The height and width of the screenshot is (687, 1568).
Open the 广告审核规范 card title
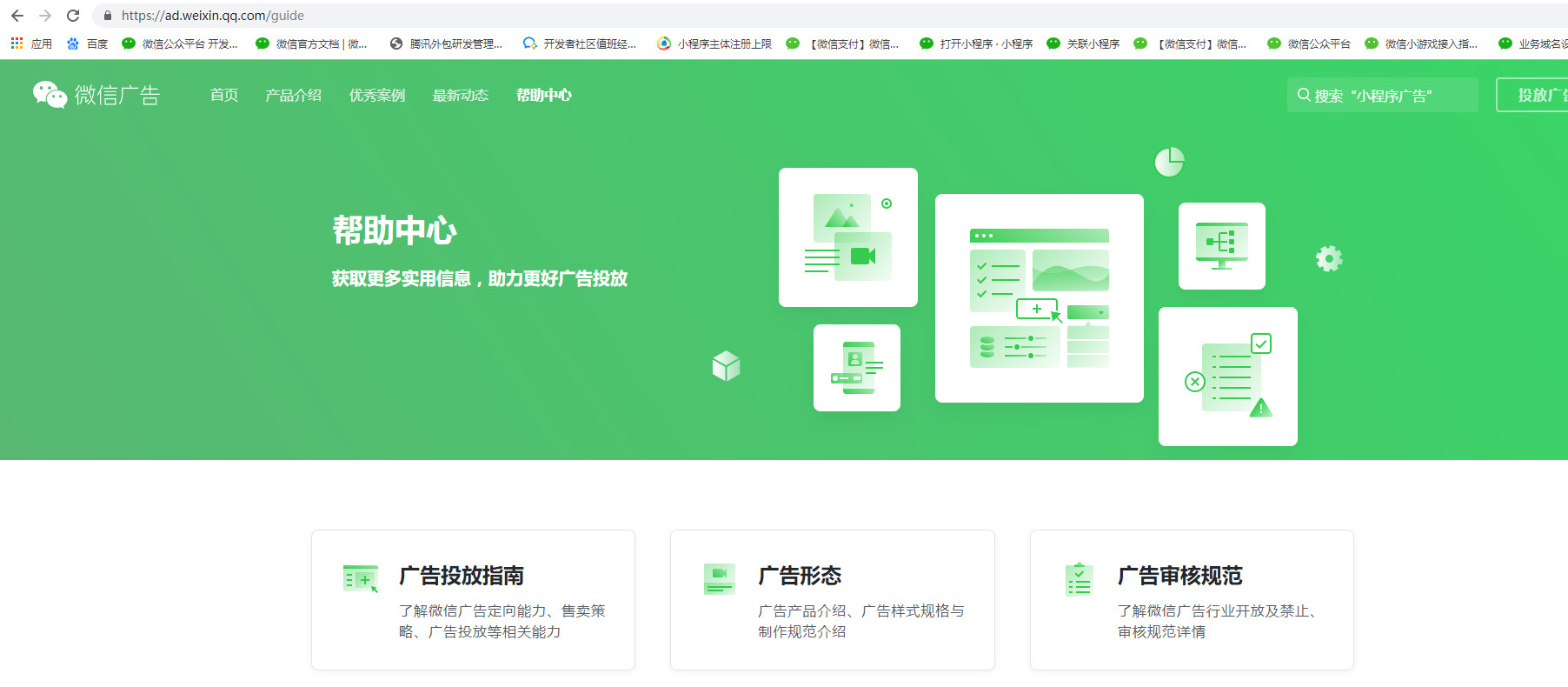pyautogui.click(x=1180, y=576)
